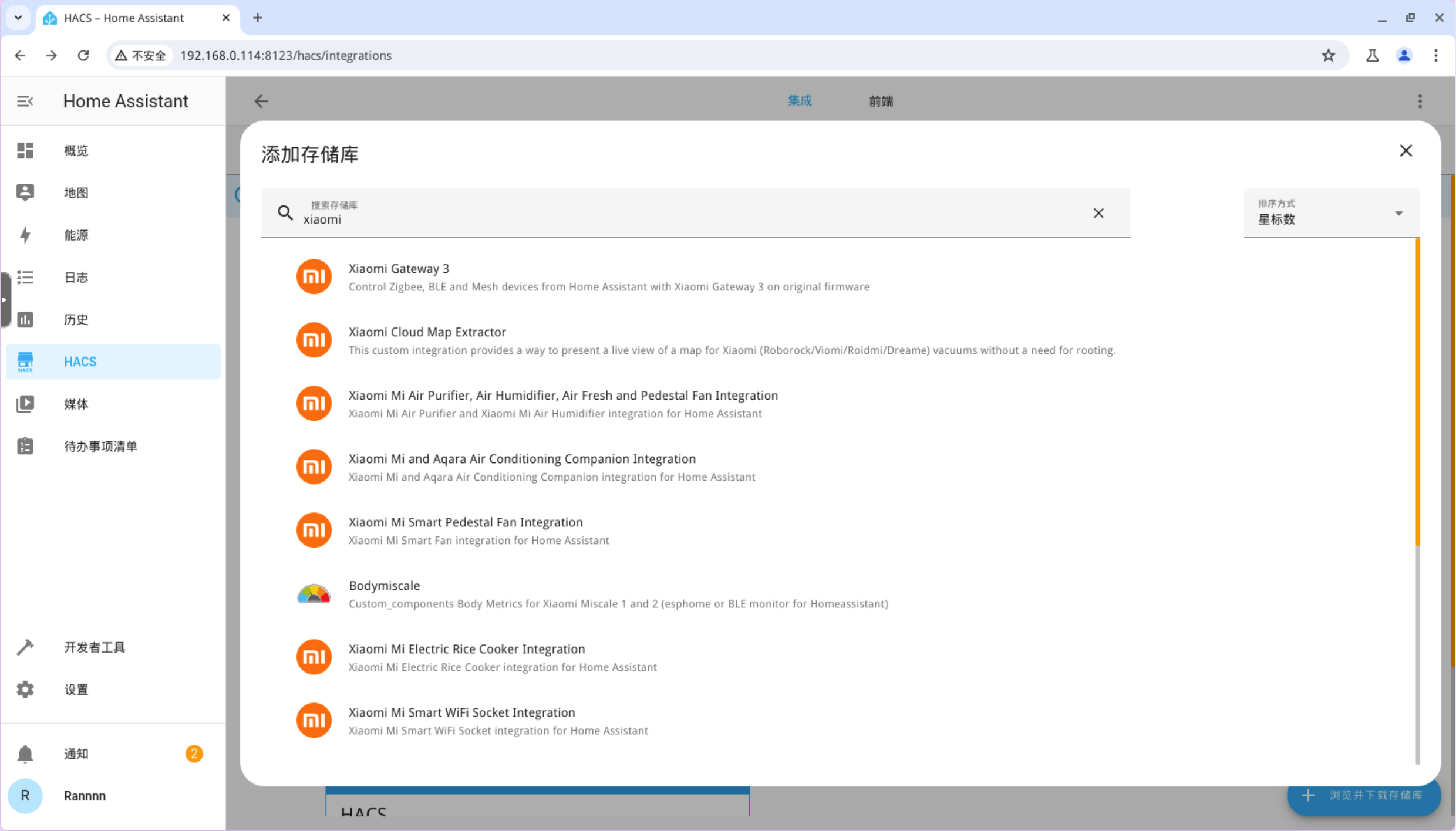Clear the xiaomi search text
The width and height of the screenshot is (1456, 831).
1098,213
